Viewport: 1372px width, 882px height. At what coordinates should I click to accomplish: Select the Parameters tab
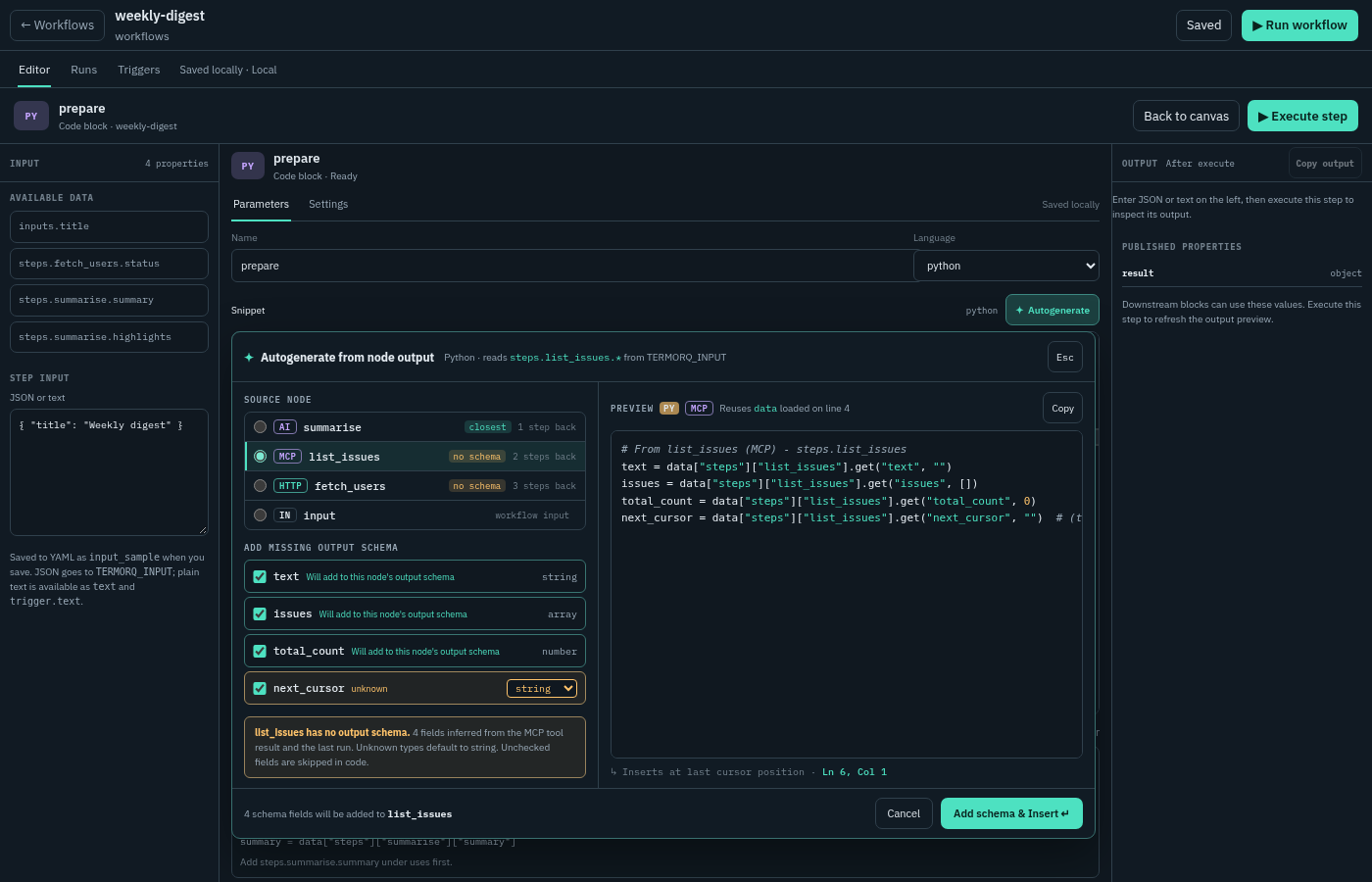pyautogui.click(x=261, y=204)
